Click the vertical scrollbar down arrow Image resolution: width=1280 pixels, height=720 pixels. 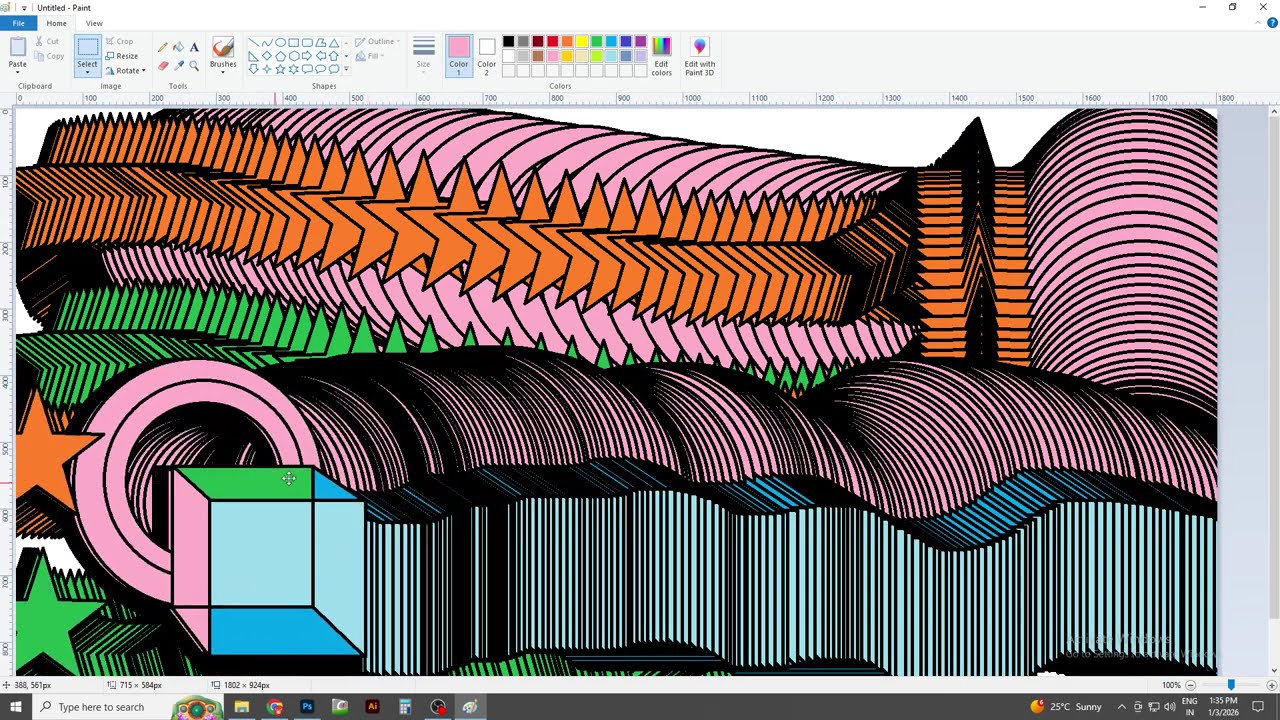[1273, 670]
